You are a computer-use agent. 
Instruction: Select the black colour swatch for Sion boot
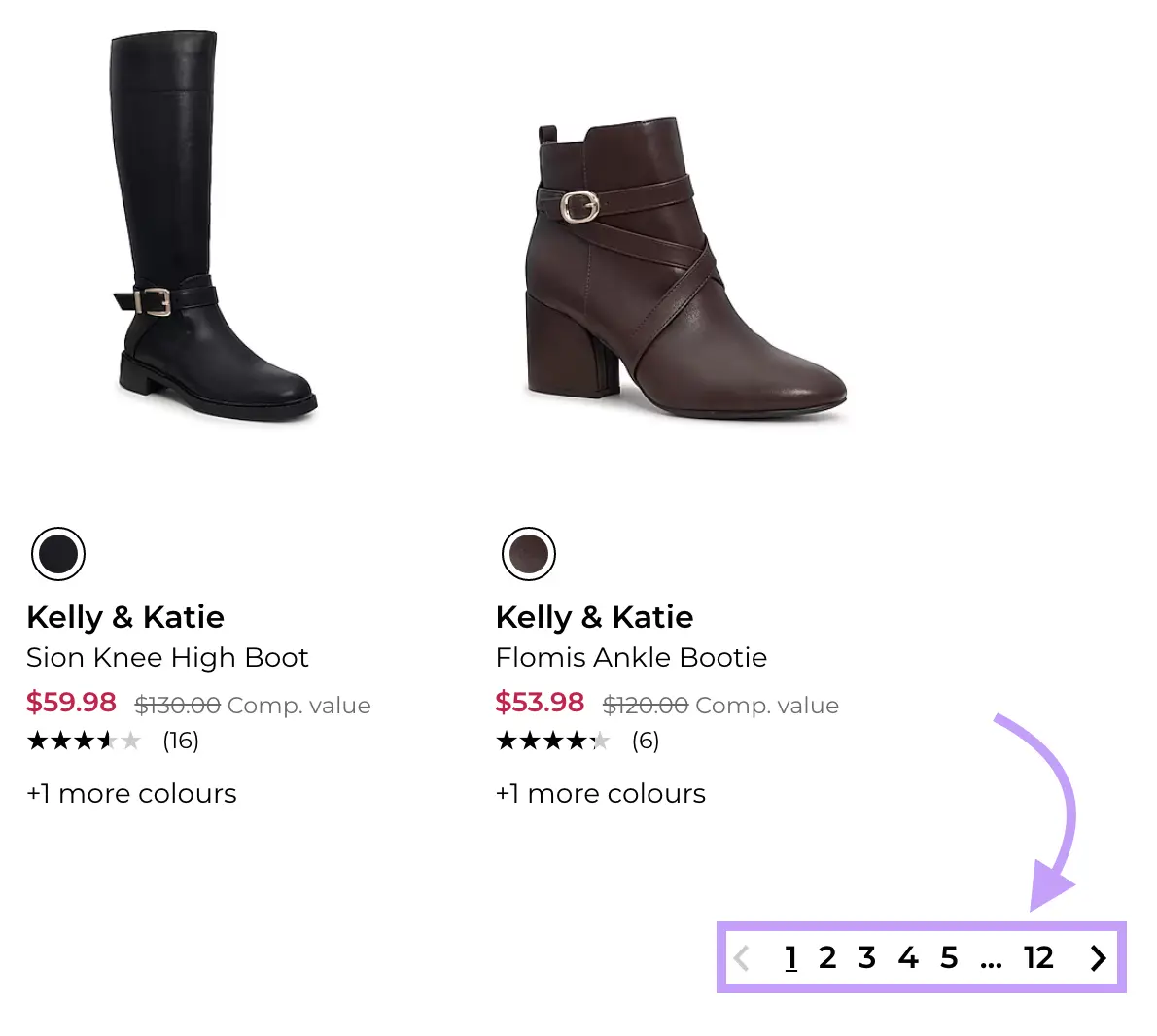point(58,553)
